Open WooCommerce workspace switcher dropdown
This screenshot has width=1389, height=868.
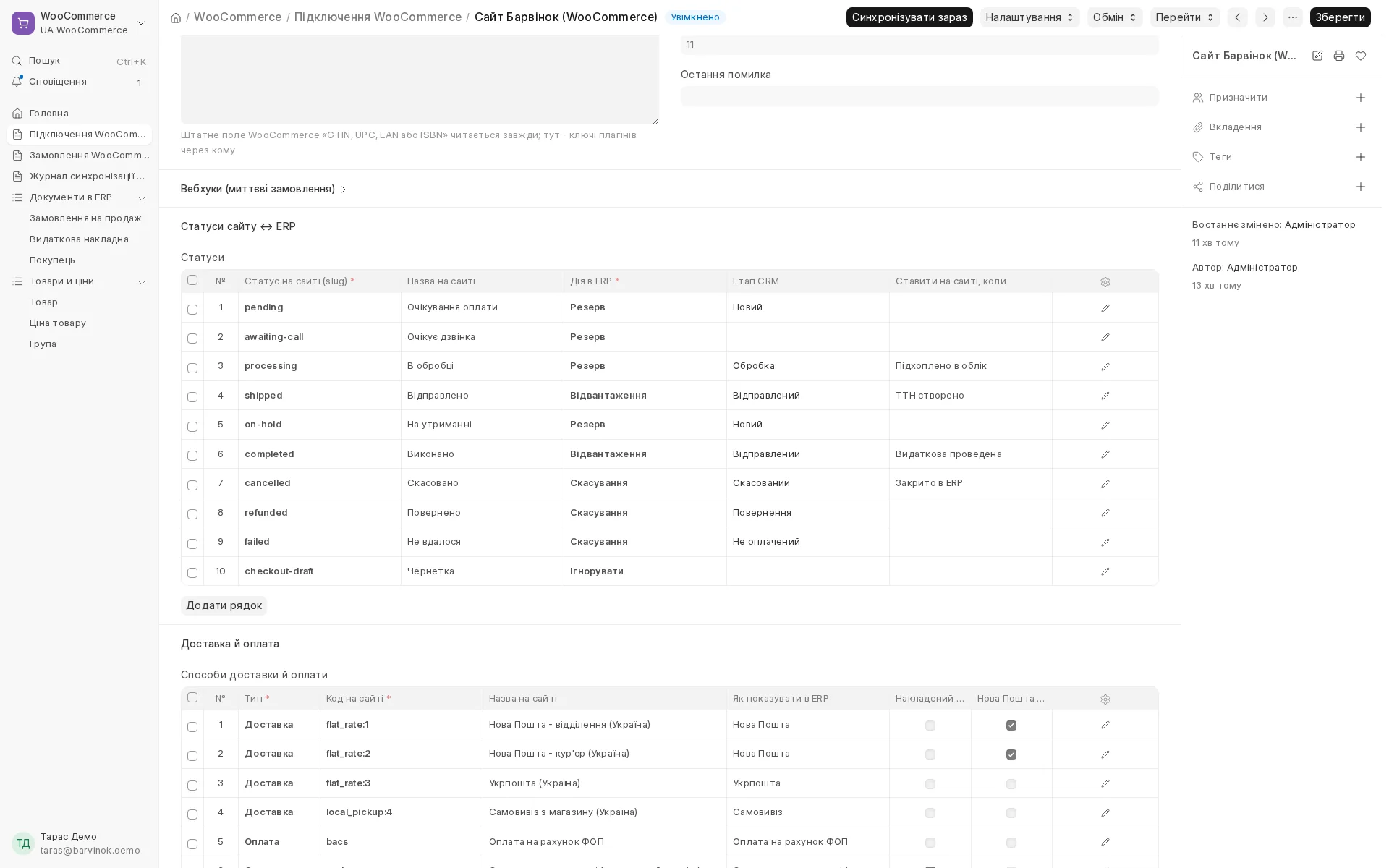(80, 23)
